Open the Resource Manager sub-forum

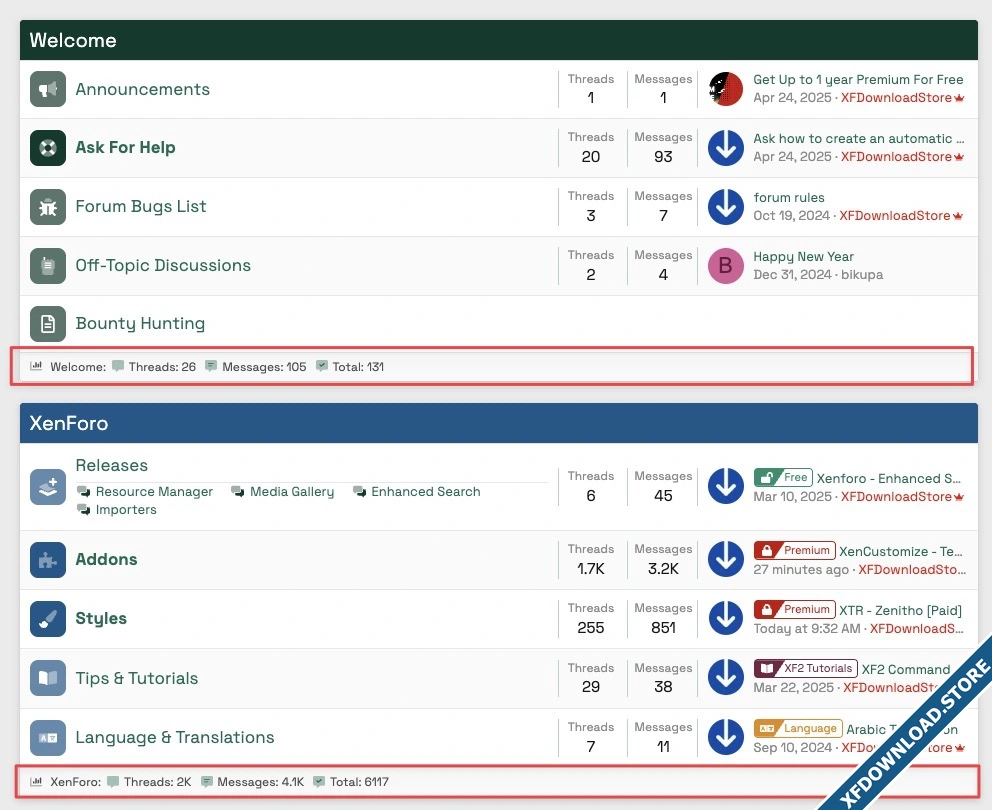pyautogui.click(x=154, y=492)
